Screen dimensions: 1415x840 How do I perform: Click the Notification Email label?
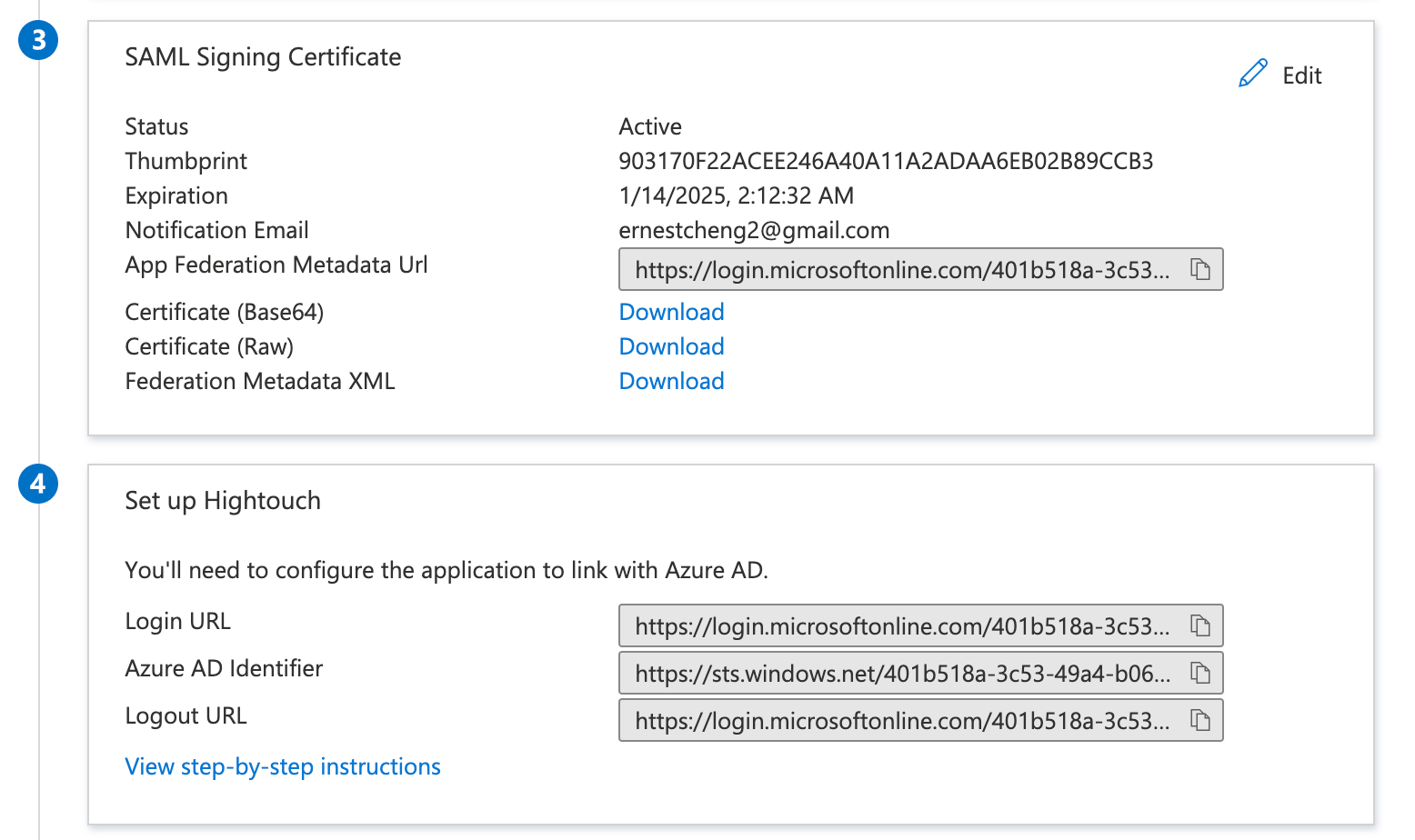[217, 230]
